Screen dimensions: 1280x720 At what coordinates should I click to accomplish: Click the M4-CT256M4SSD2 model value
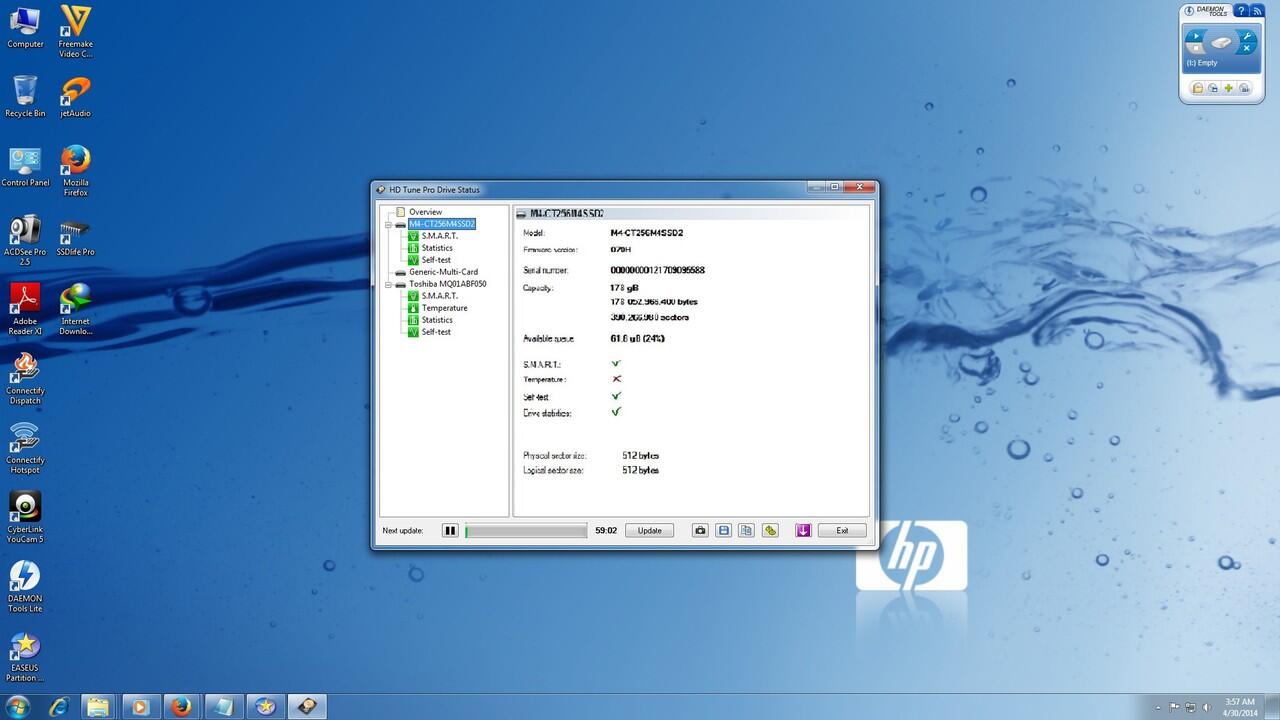pyautogui.click(x=646, y=233)
